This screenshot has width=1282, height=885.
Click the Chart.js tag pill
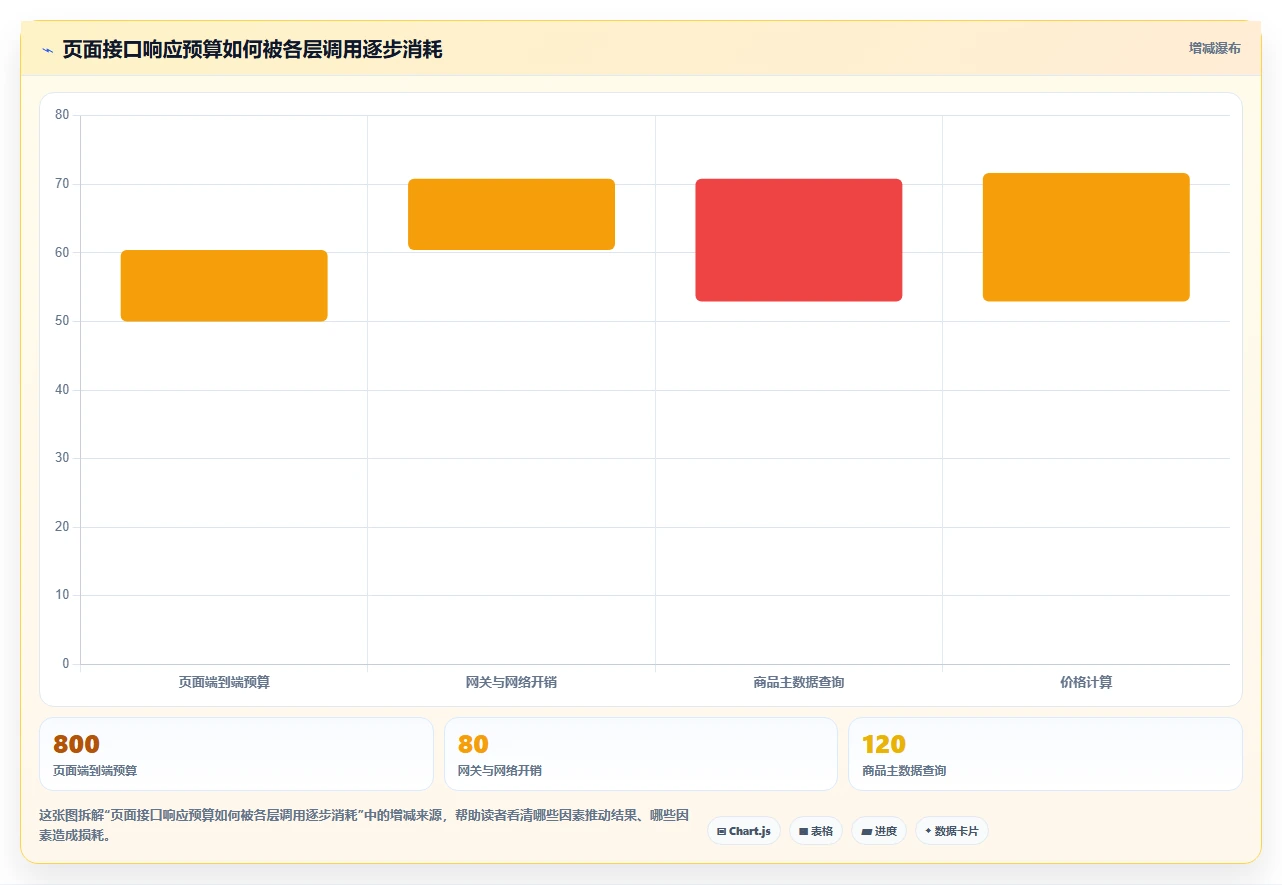coord(744,831)
